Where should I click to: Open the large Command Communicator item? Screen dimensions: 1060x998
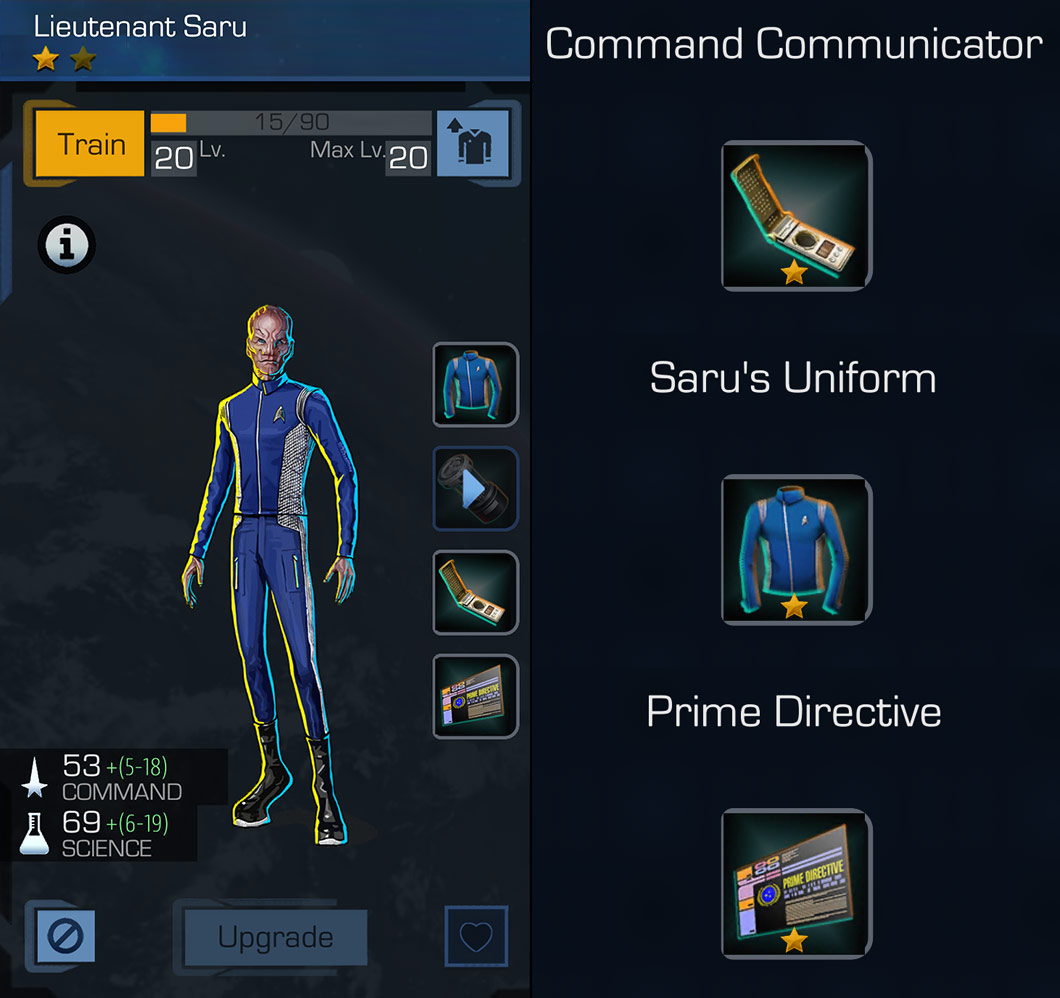(x=796, y=216)
